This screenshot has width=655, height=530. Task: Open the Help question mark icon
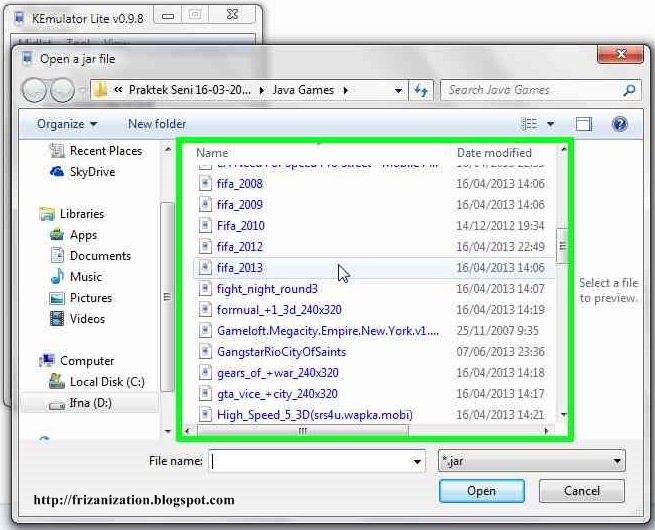click(x=619, y=124)
